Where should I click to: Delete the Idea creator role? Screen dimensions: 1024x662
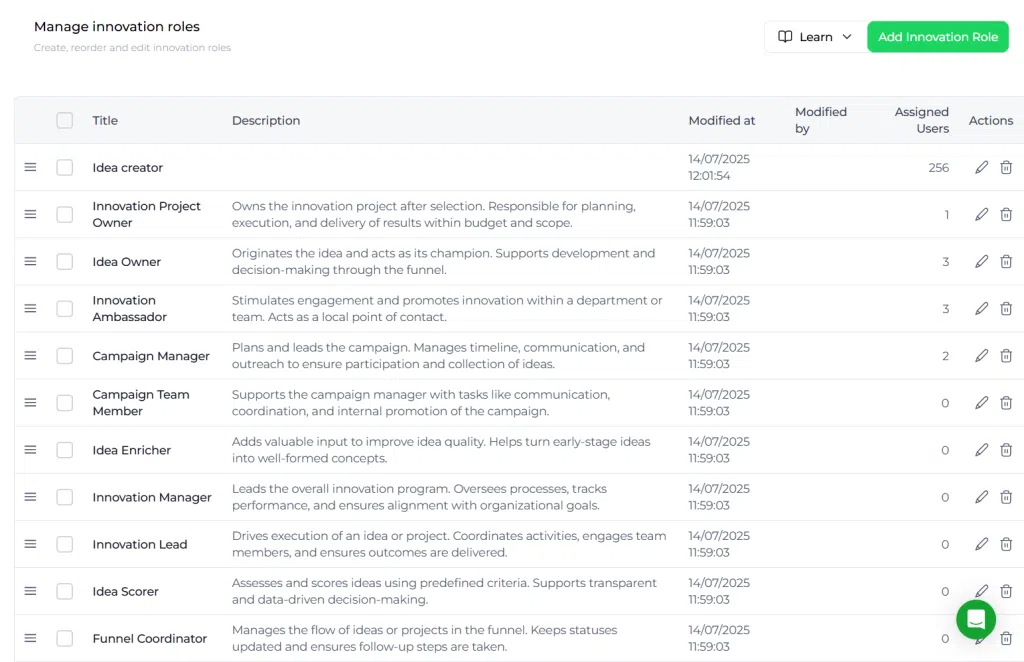click(x=1006, y=167)
